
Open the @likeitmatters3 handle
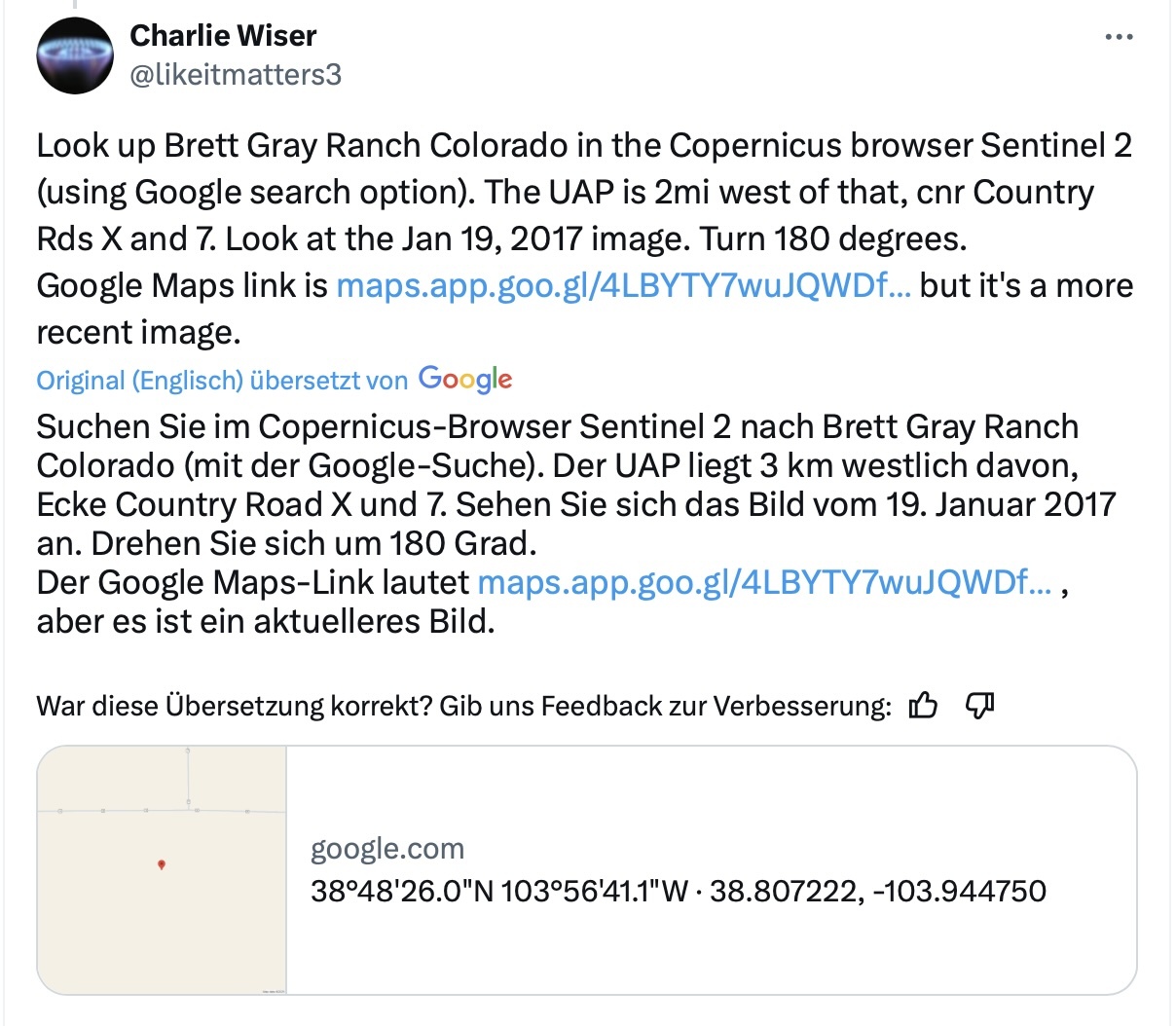(236, 75)
